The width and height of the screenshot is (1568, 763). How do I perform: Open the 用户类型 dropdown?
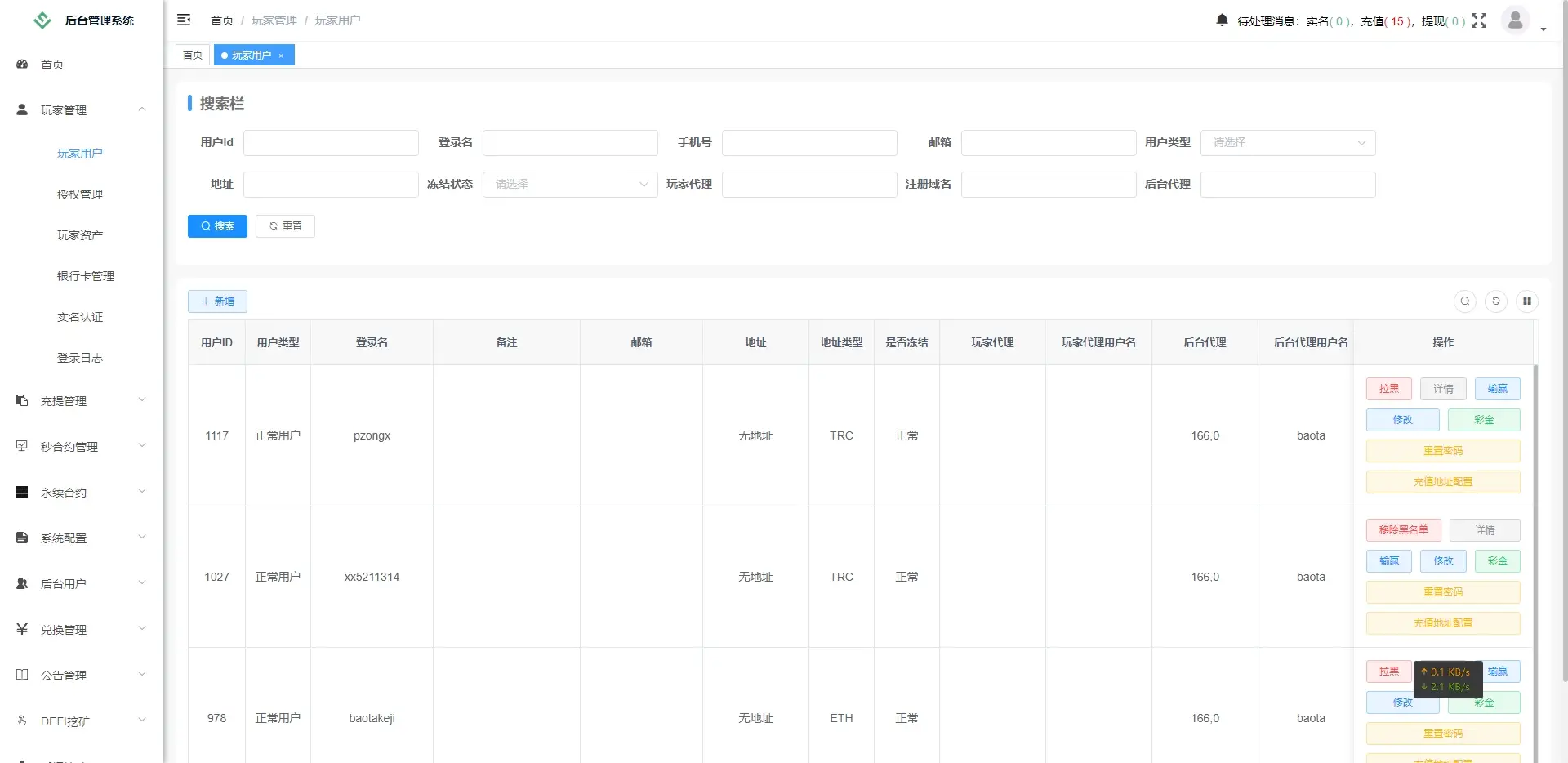[x=1288, y=143]
